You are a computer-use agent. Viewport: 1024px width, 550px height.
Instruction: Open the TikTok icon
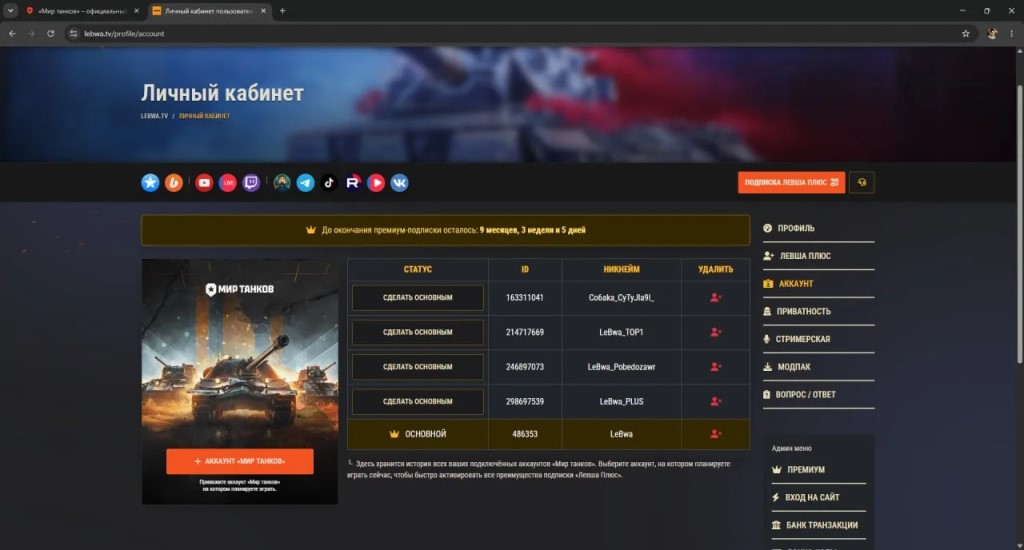click(x=329, y=183)
